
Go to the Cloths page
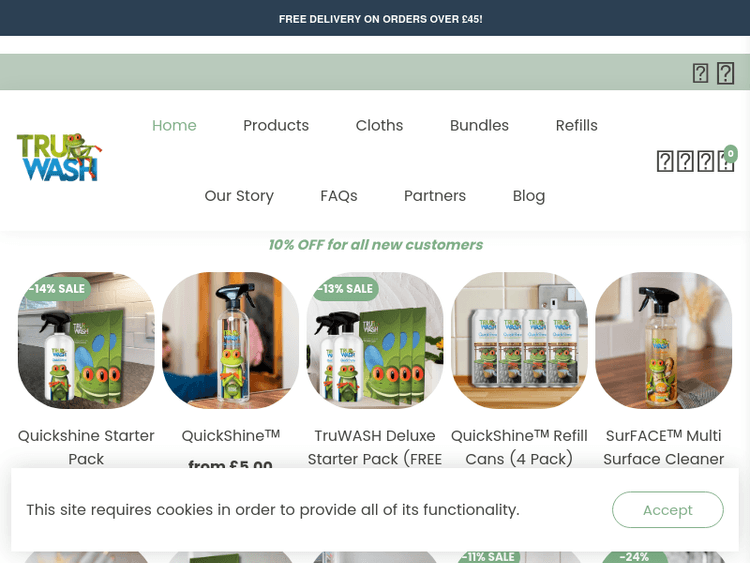[379, 125]
